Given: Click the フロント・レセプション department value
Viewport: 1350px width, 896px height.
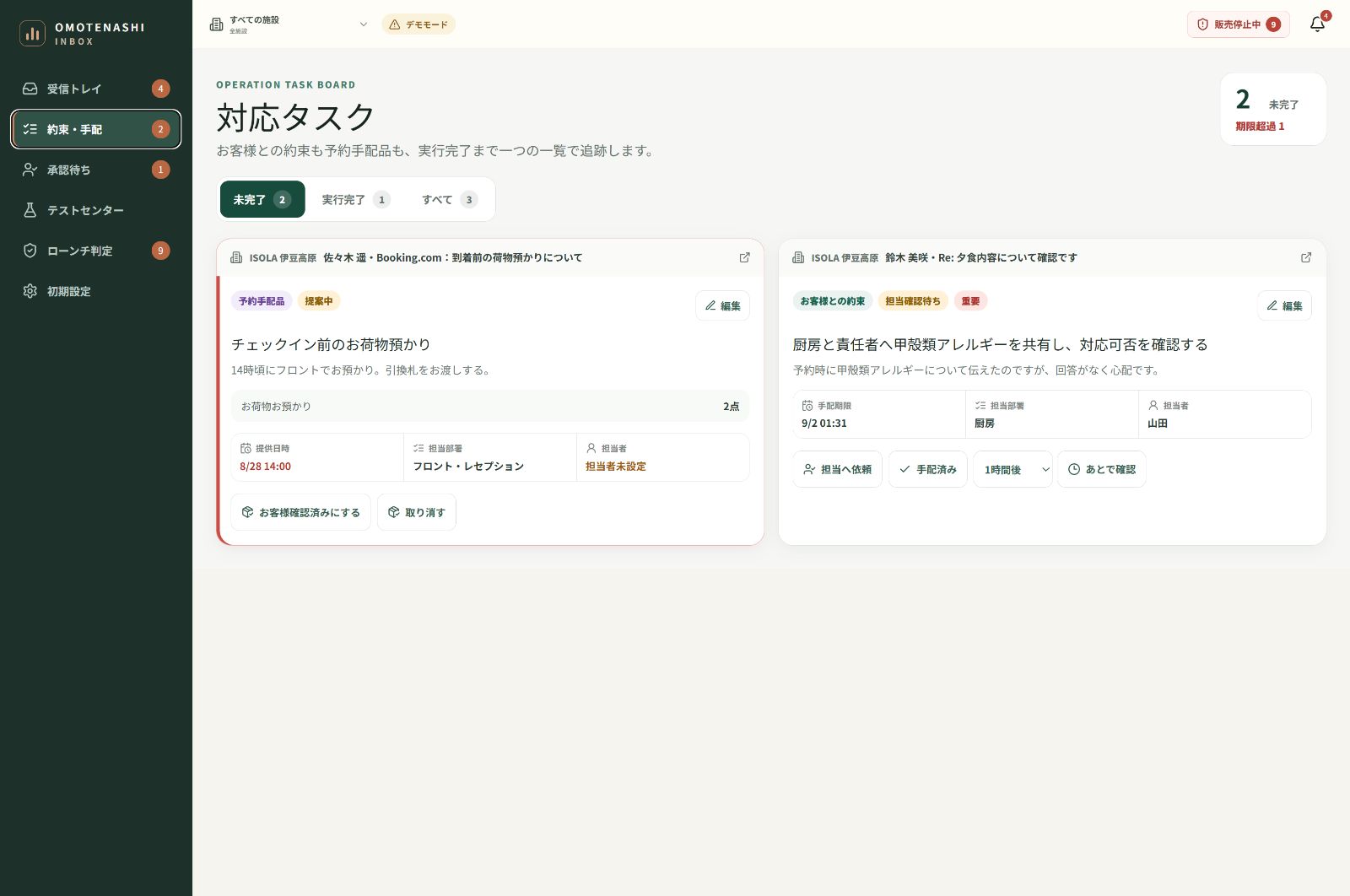Looking at the screenshot, I should [468, 467].
